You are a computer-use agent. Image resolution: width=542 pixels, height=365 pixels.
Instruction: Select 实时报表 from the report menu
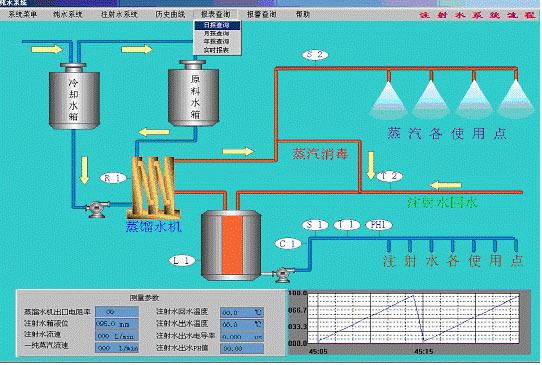pos(217,50)
